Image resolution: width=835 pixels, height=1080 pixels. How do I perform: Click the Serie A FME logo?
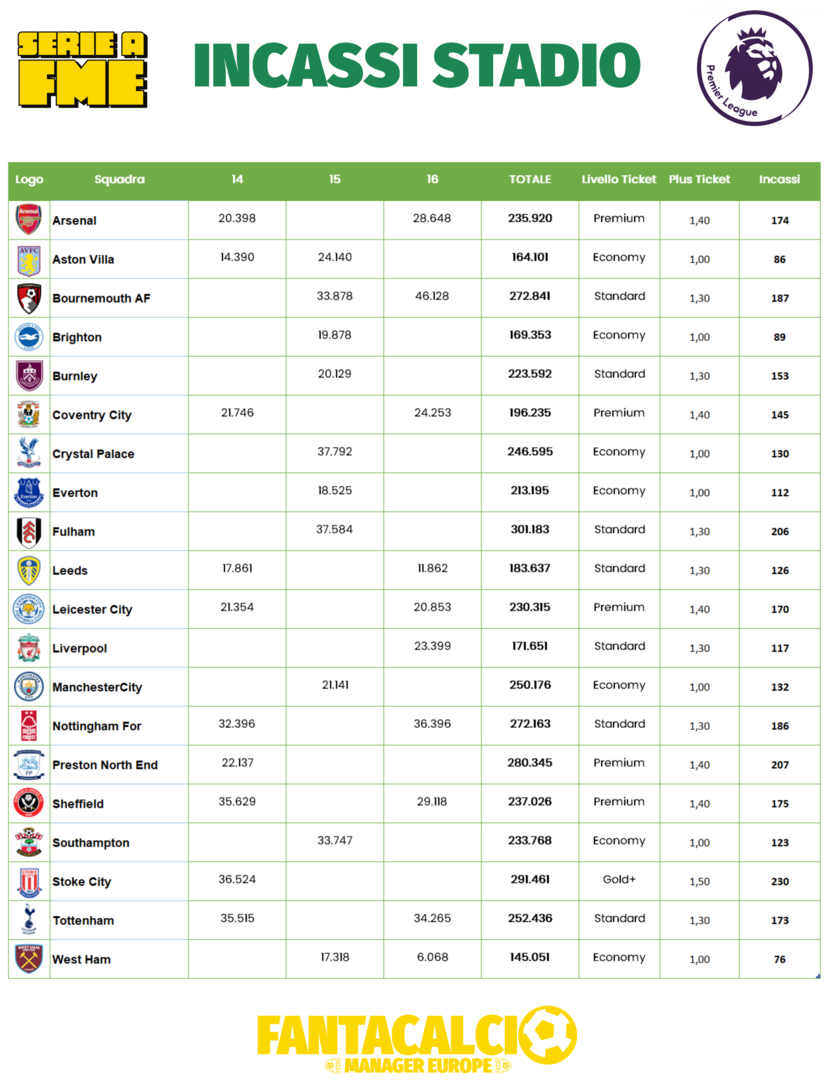point(83,68)
